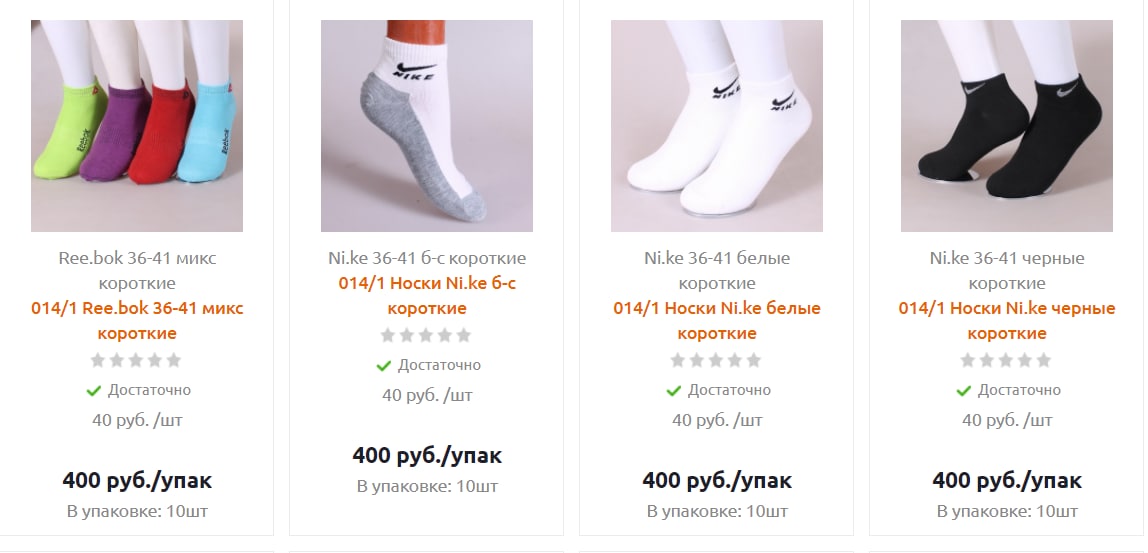
Task: Click the 400 руб./упак price of black socks
Action: [x=1007, y=481]
